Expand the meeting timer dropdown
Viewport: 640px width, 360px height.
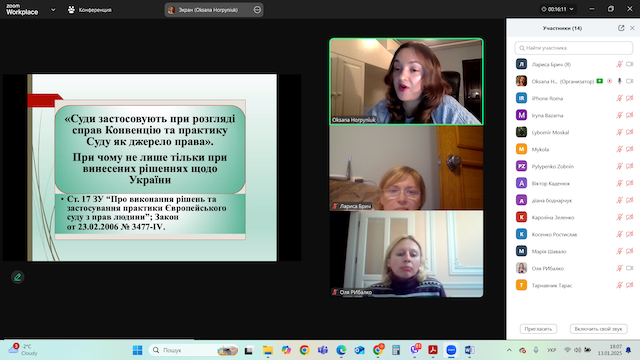click(x=572, y=9)
